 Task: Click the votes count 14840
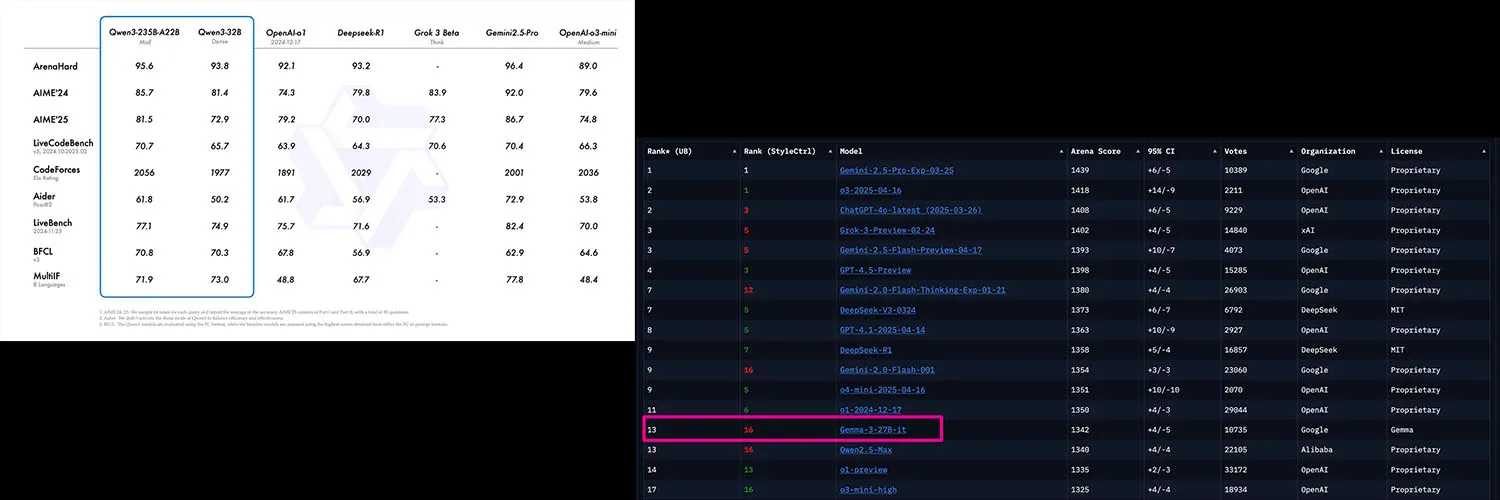1236,230
